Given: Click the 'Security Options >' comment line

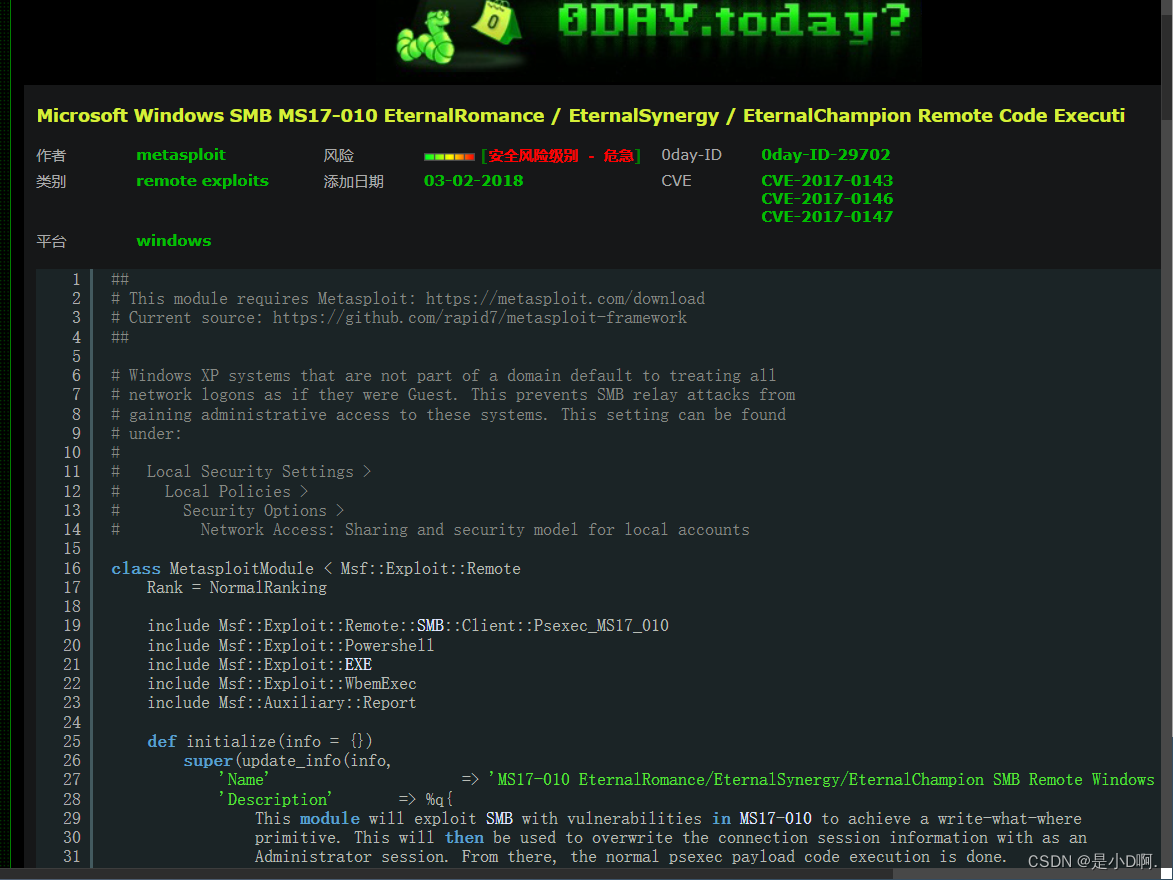Looking at the screenshot, I should tap(263, 510).
